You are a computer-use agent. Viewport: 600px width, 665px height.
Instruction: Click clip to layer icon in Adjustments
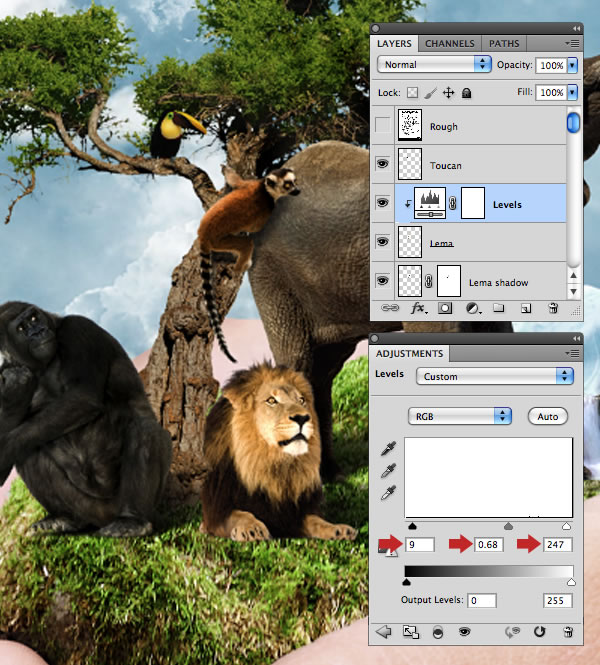438,632
